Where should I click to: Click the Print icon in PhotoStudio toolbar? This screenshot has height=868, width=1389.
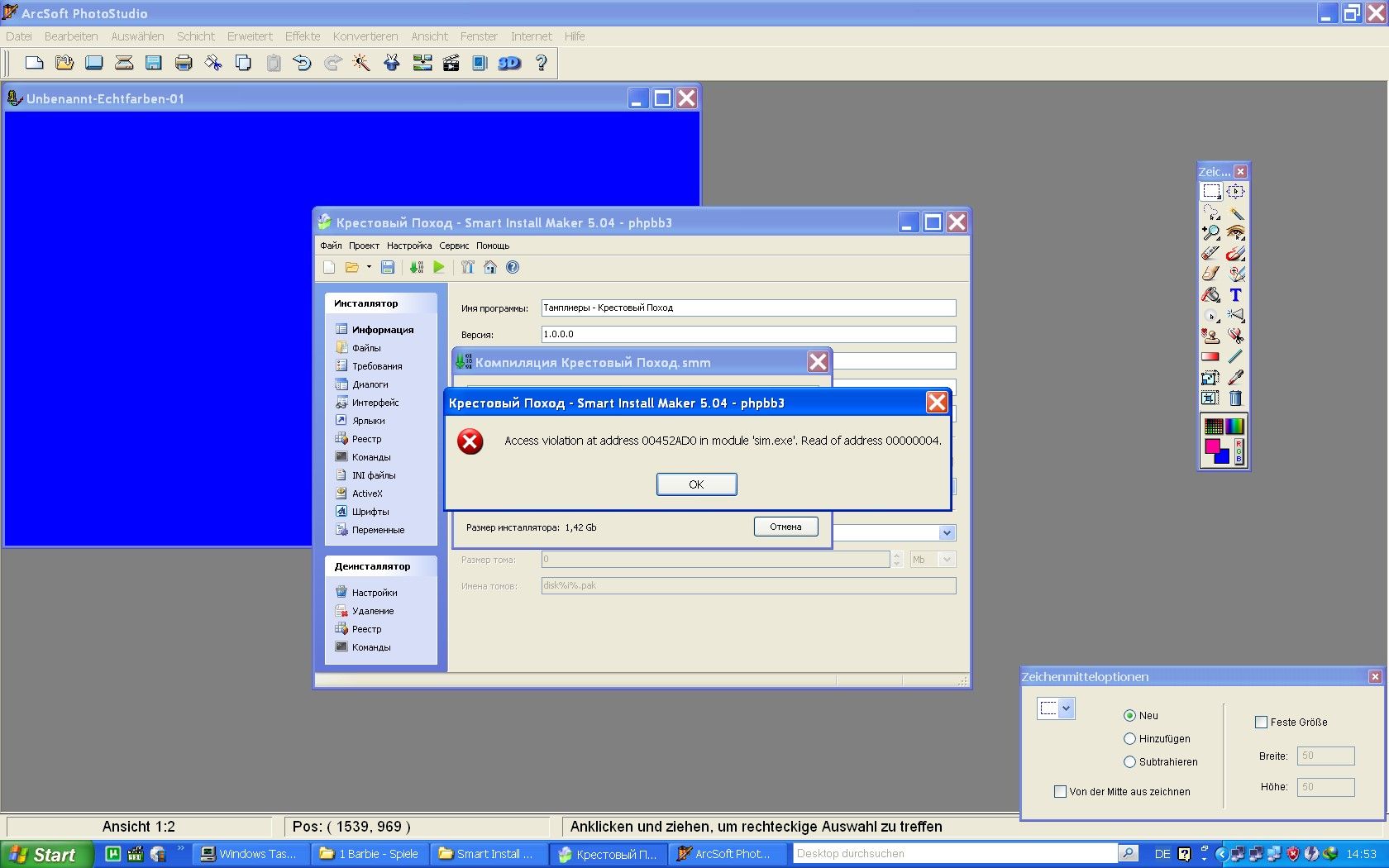184,63
